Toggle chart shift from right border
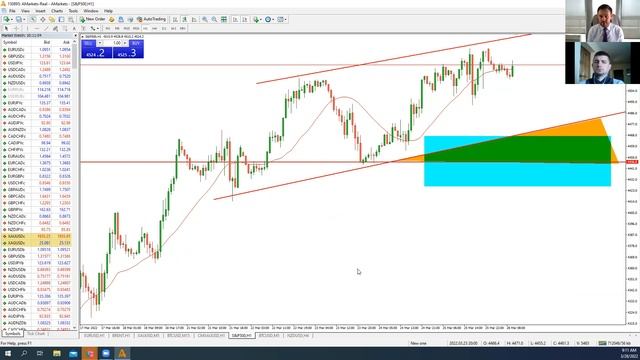Image resolution: width=640 pixels, height=360 pixels. (245, 19)
